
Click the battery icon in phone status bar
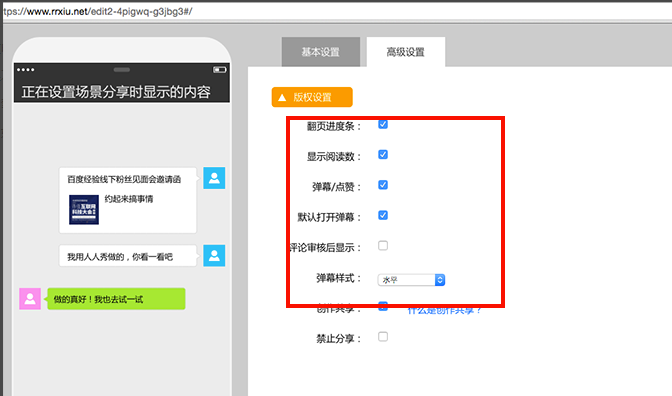(x=219, y=69)
